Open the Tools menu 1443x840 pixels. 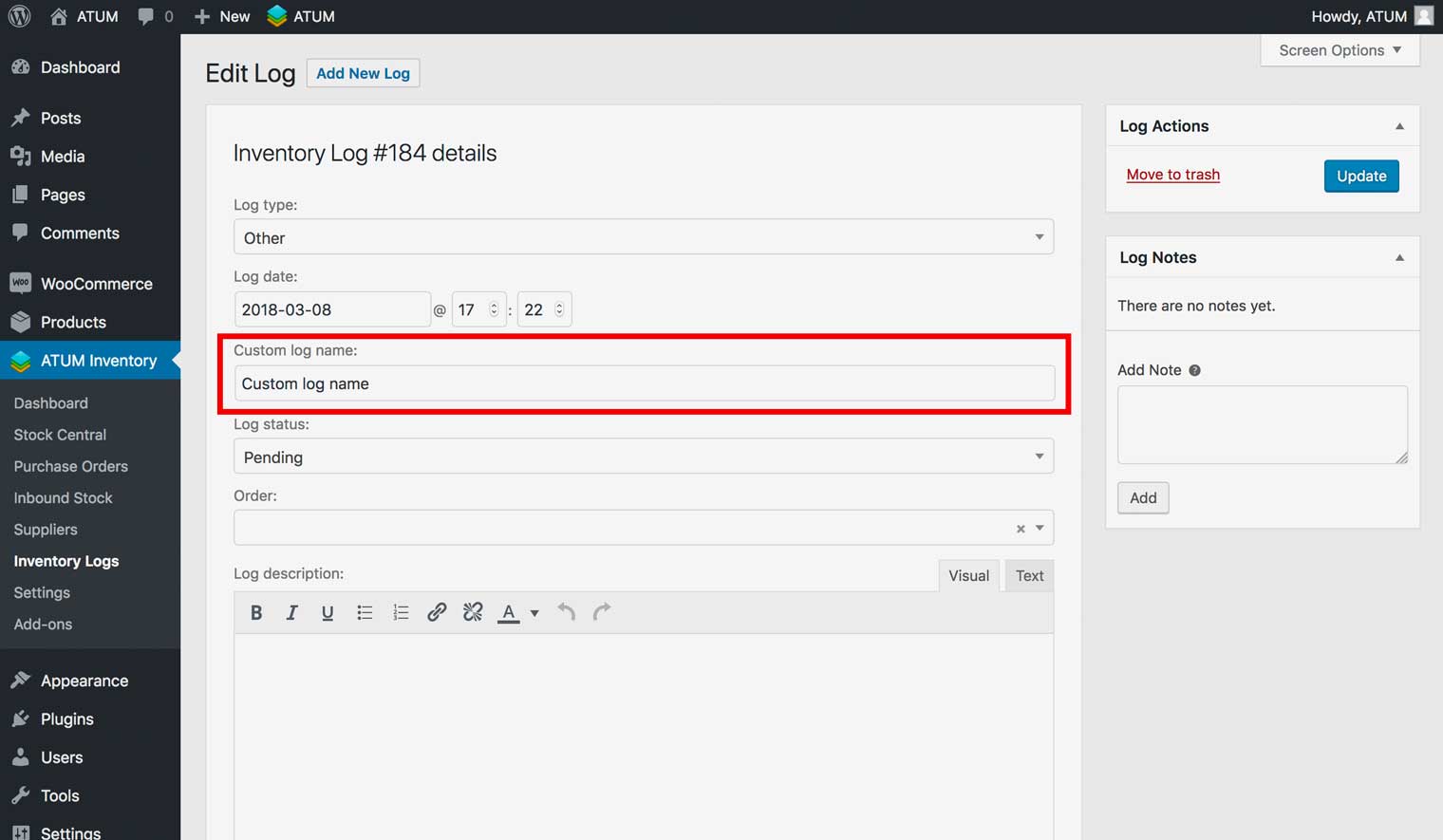[x=90, y=795]
